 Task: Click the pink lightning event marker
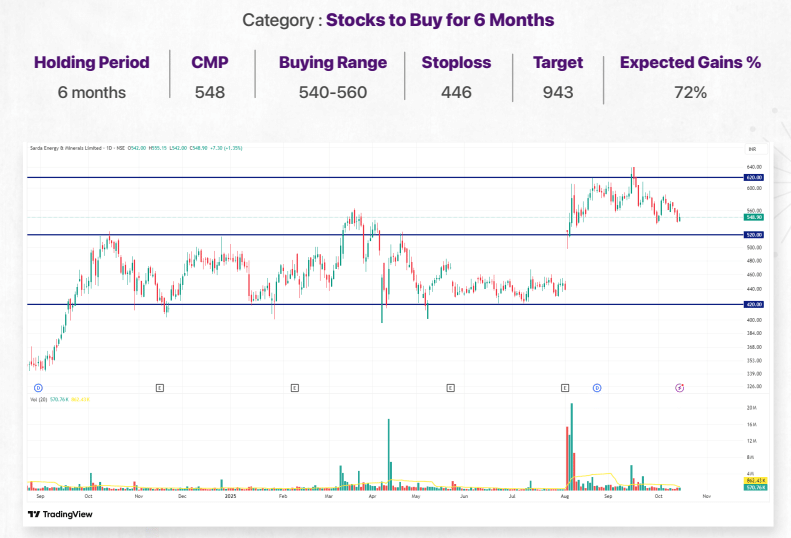click(680, 386)
